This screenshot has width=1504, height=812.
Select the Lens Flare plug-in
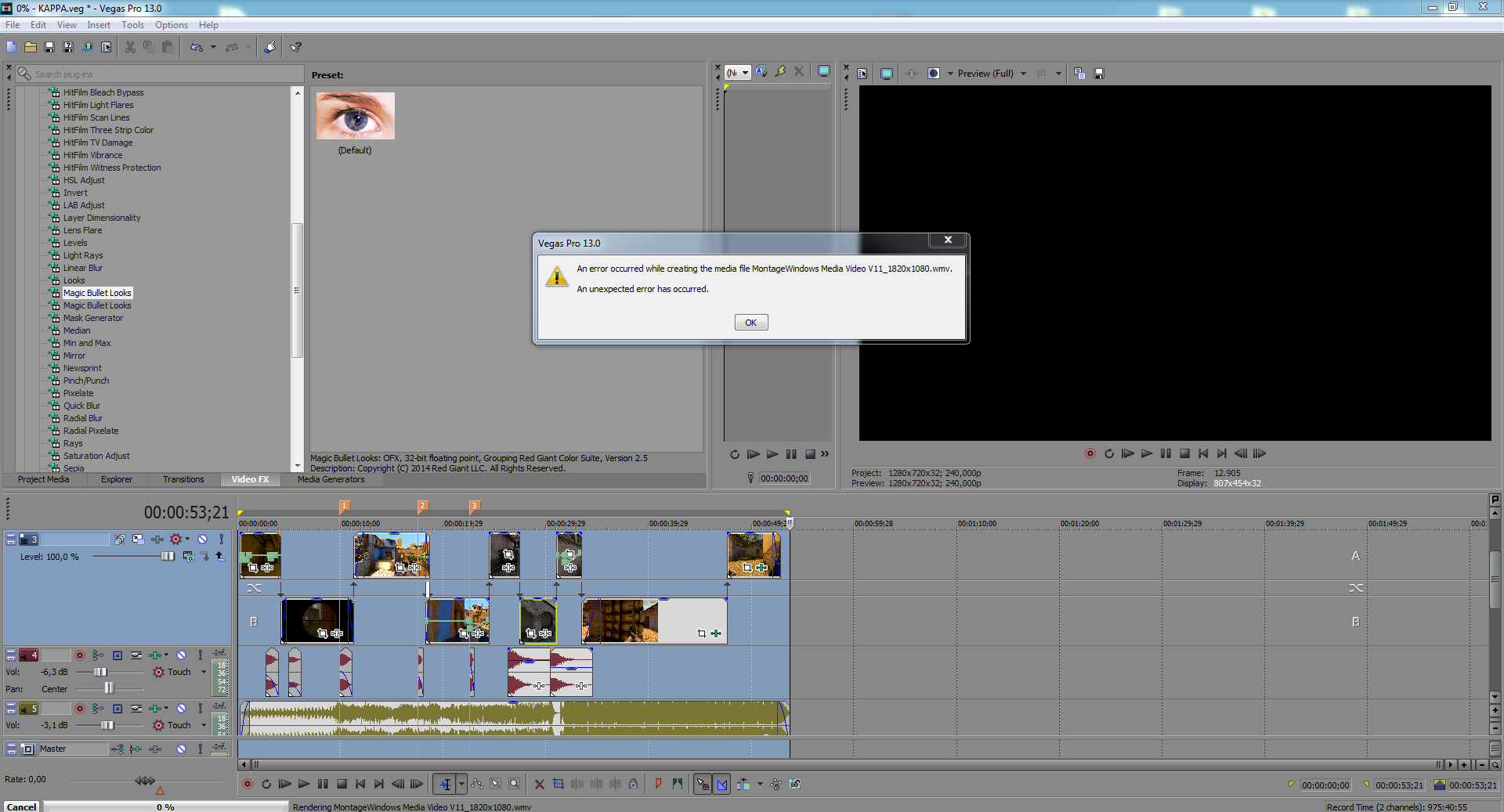point(82,230)
